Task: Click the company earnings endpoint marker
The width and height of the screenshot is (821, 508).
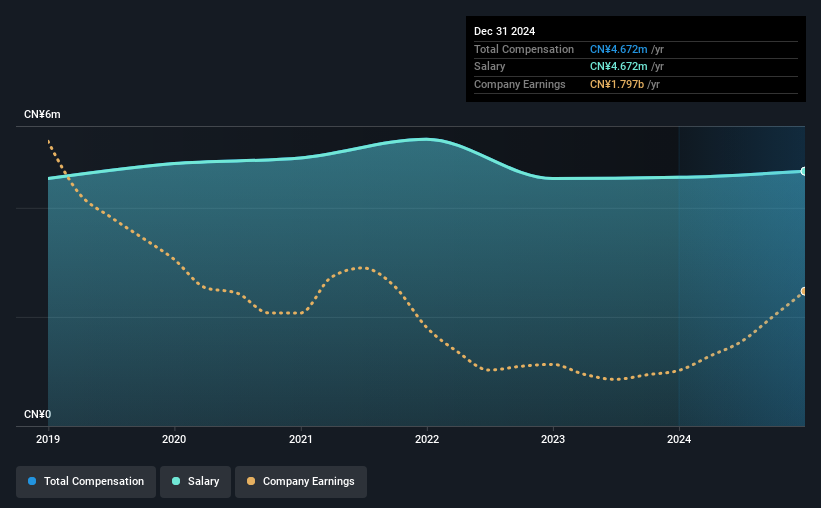Action: click(803, 291)
